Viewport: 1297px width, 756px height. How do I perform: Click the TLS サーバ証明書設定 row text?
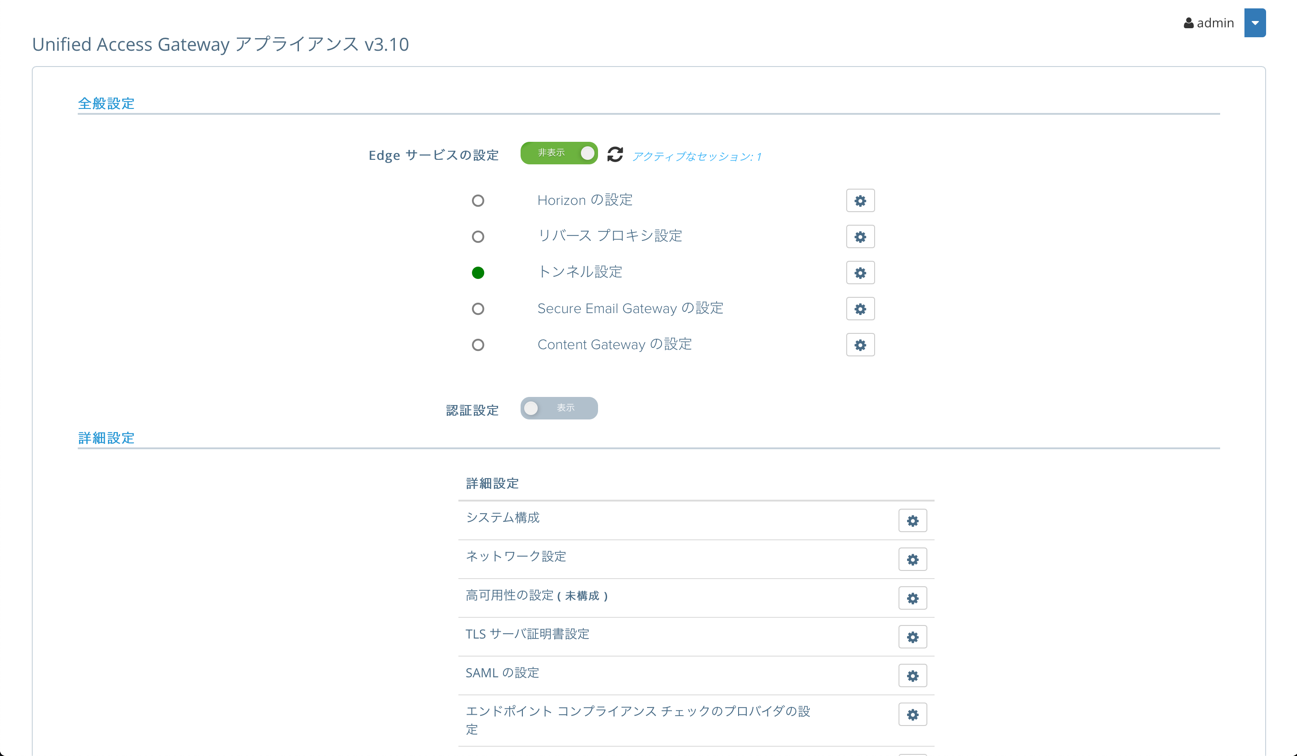point(527,634)
